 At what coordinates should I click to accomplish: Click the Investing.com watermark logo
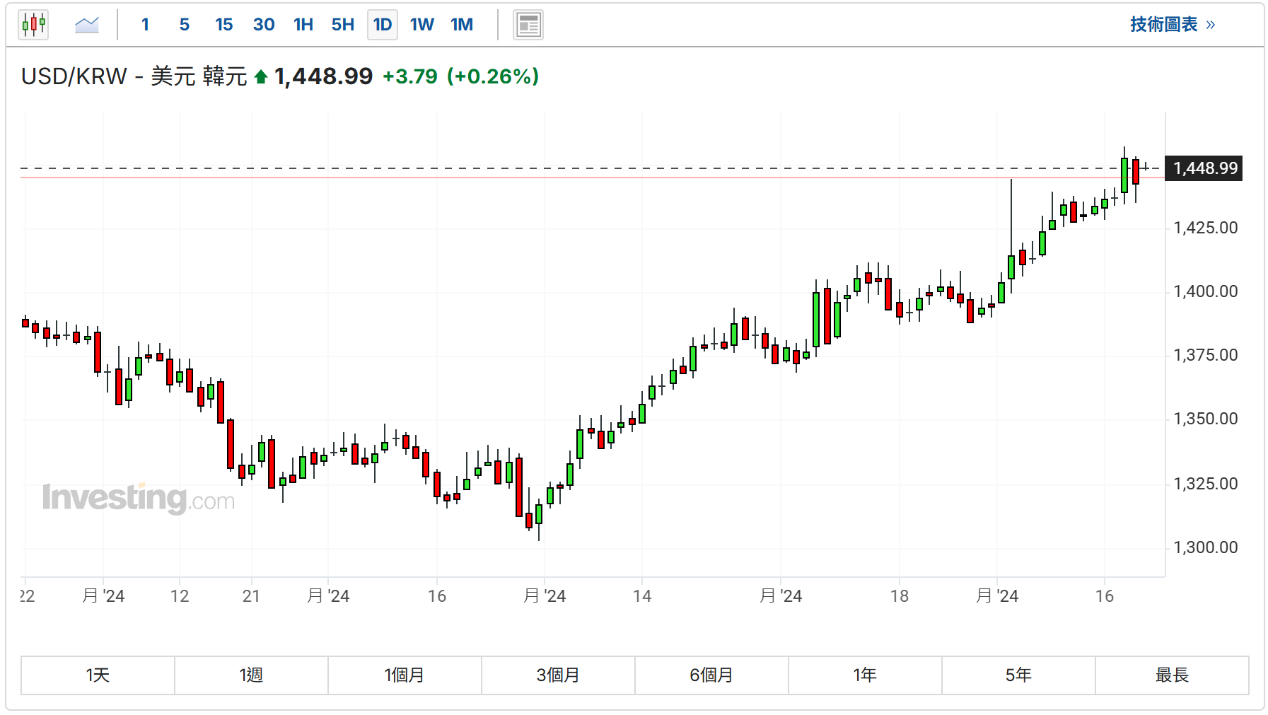tap(138, 497)
